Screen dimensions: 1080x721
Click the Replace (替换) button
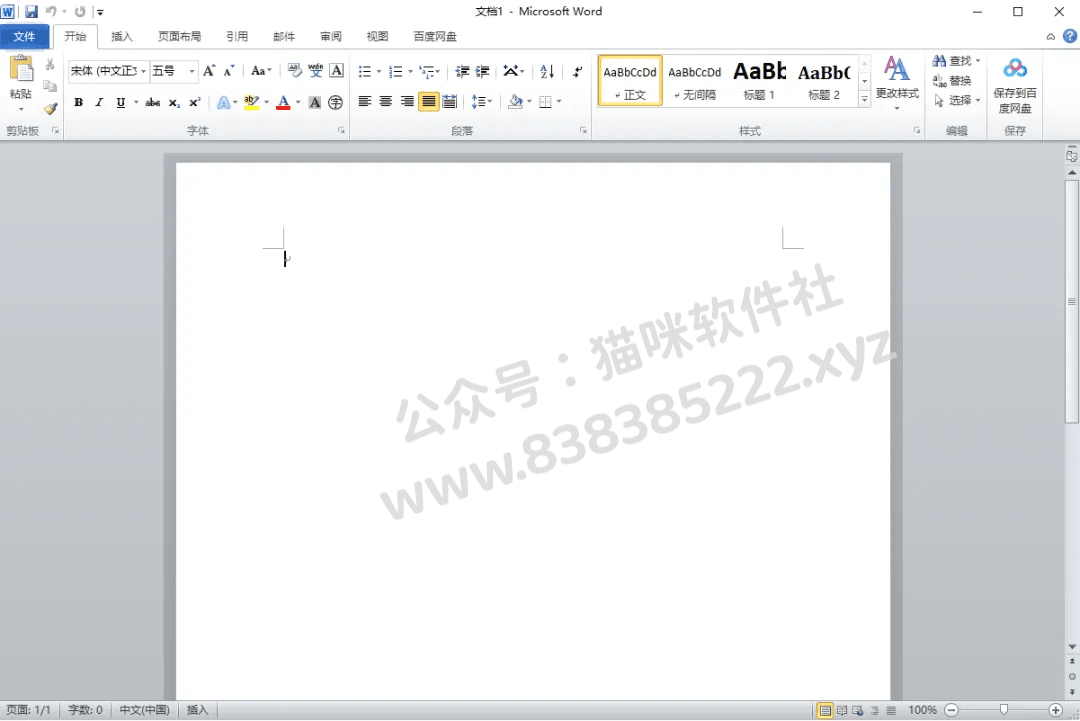click(x=953, y=81)
